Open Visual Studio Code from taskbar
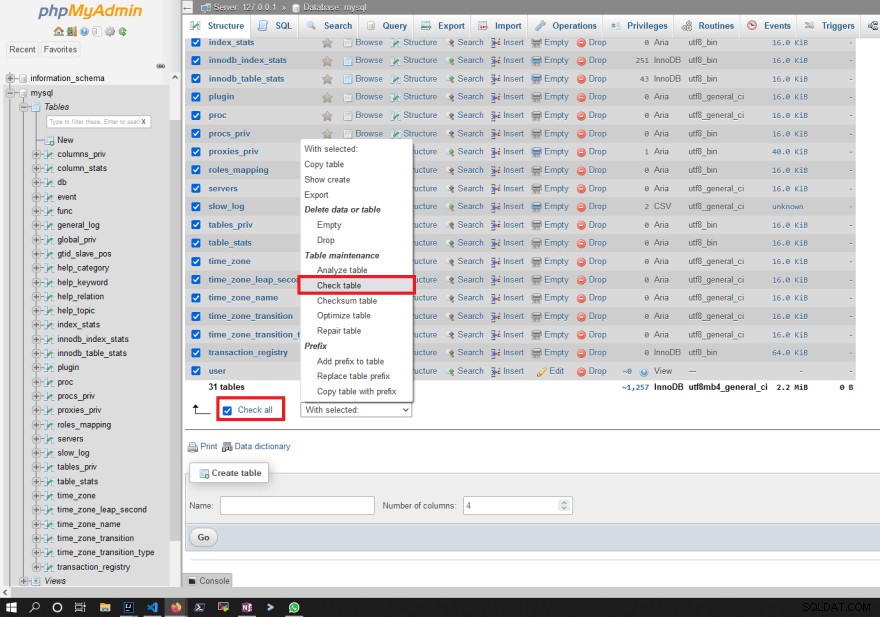Viewport: 880px width, 617px height. pyautogui.click(x=152, y=607)
